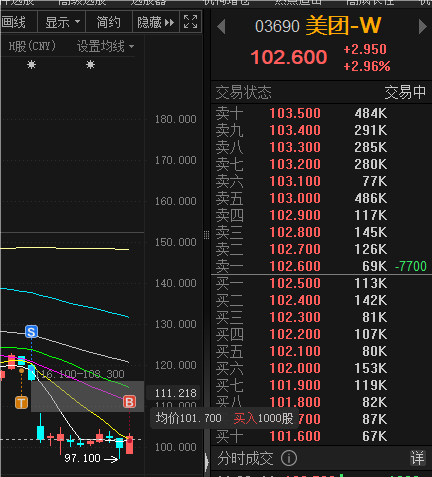
Task: Click the 113K volume at 买一
Action: (x=371, y=283)
